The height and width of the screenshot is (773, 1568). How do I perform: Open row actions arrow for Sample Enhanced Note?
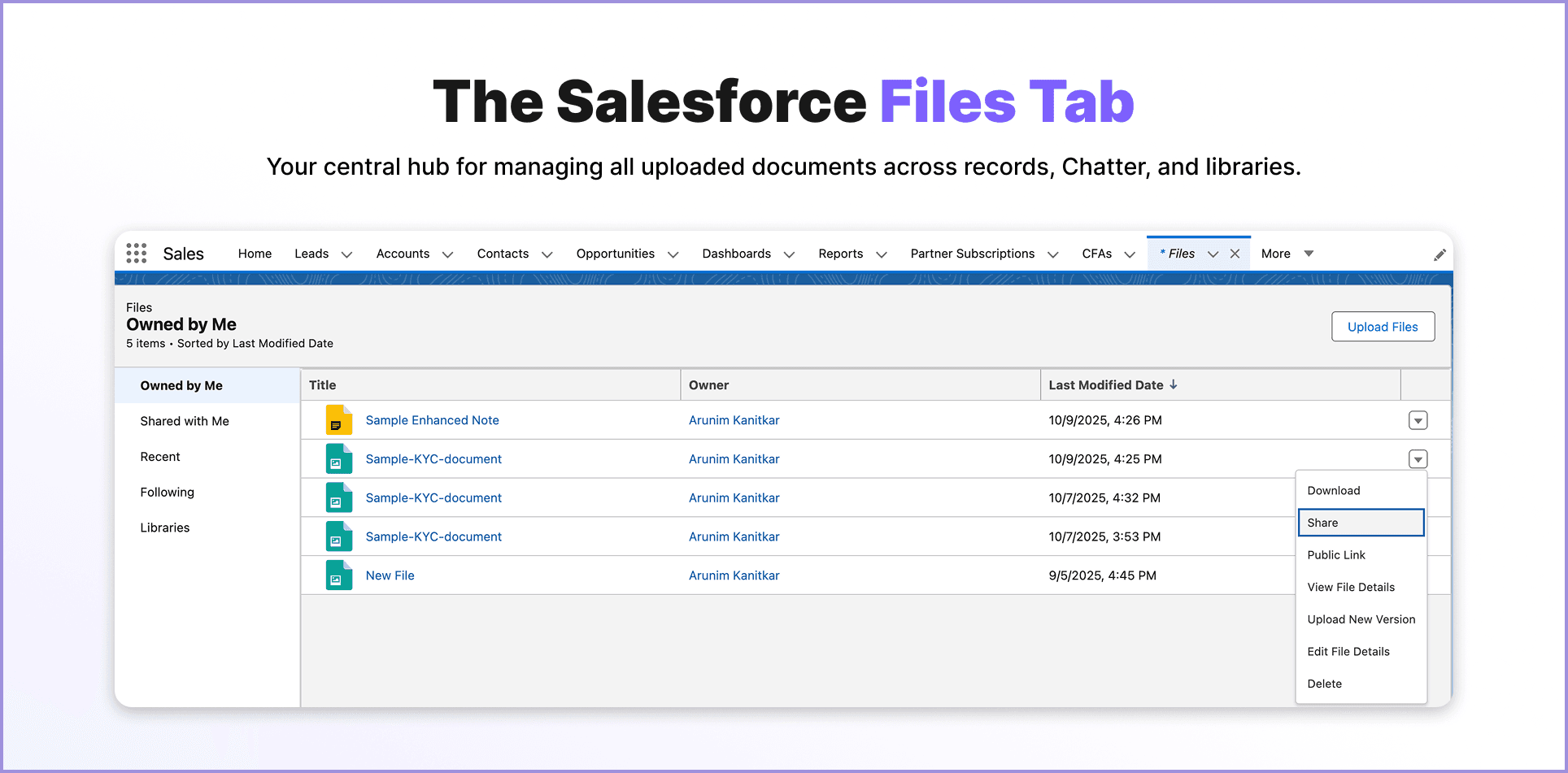click(1418, 420)
